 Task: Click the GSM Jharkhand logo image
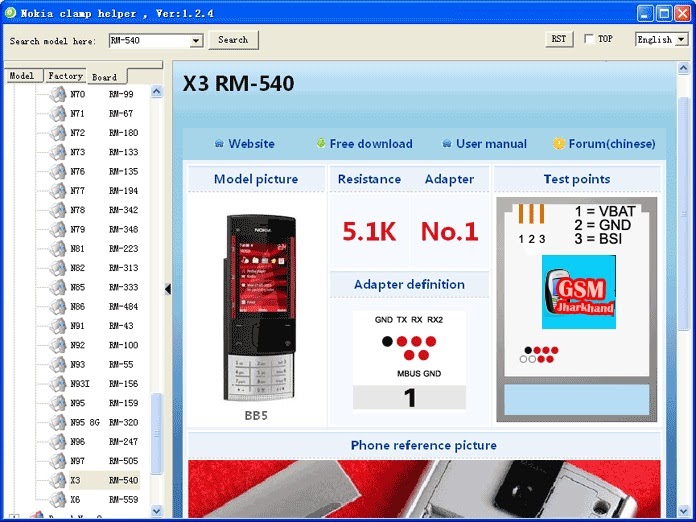579,292
